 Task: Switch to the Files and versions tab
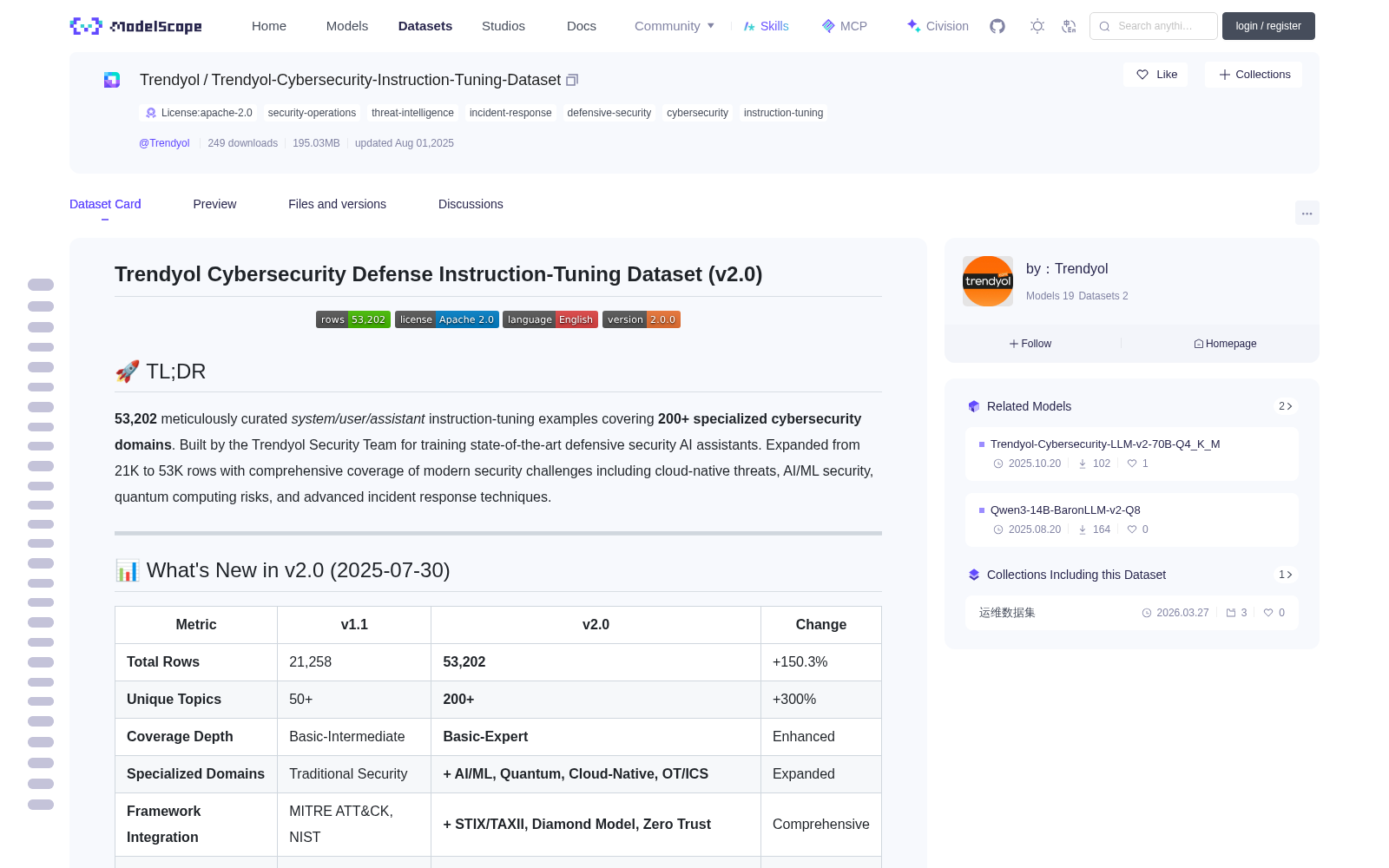pos(337,204)
